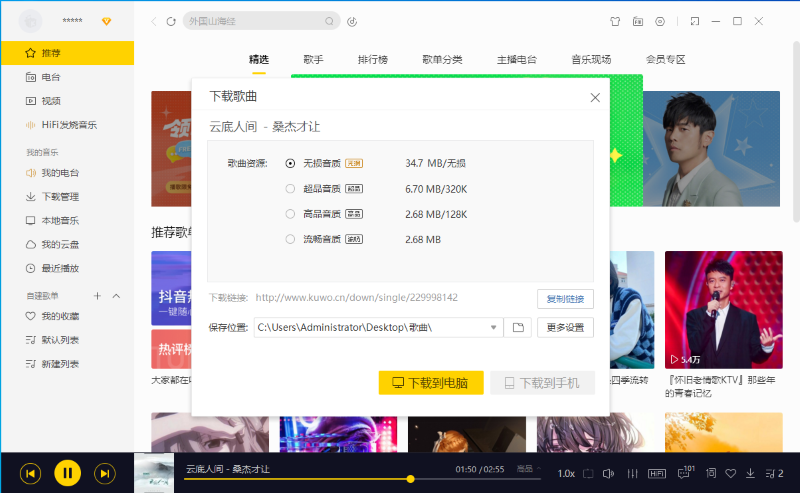Select 无损音质 lossless quality
800x493 pixels.
290,163
